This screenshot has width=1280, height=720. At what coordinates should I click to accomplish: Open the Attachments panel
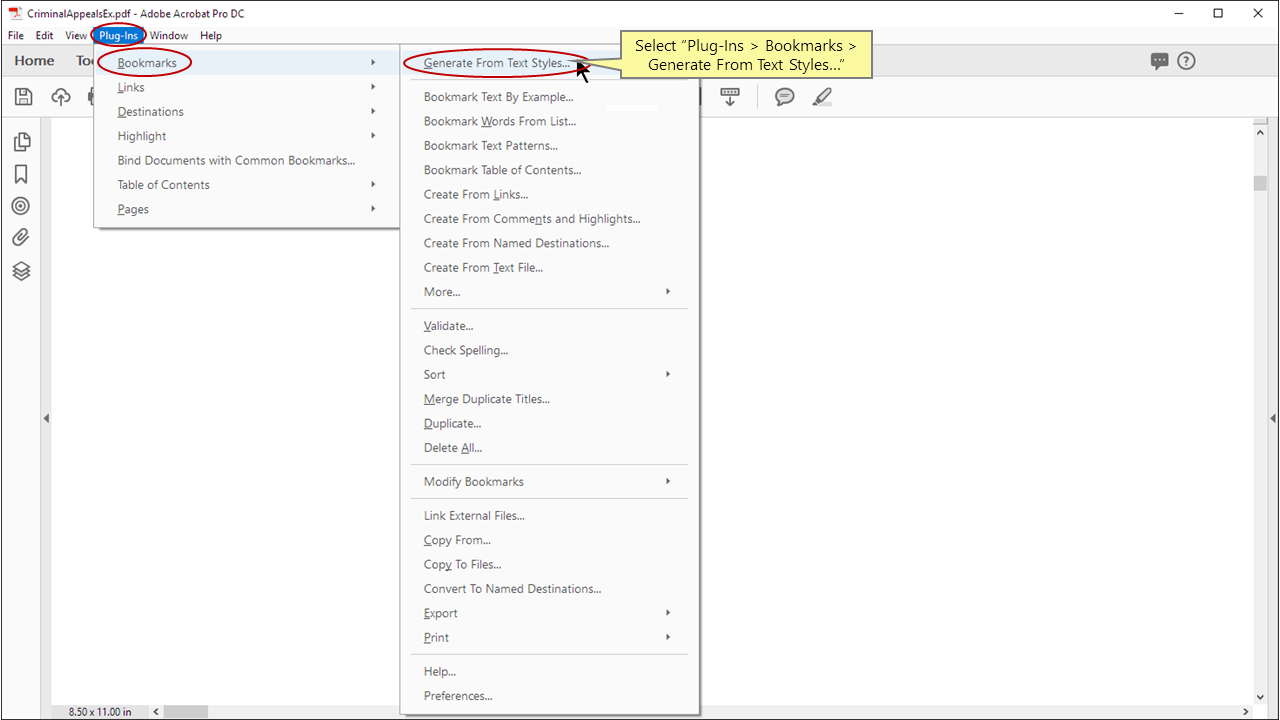(x=21, y=237)
